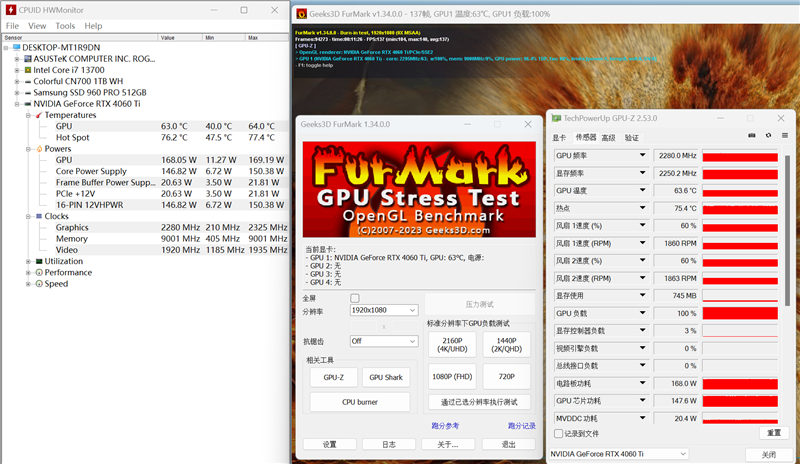Click the Utilization node icon
This screenshot has height=464, width=800.
click(39, 261)
